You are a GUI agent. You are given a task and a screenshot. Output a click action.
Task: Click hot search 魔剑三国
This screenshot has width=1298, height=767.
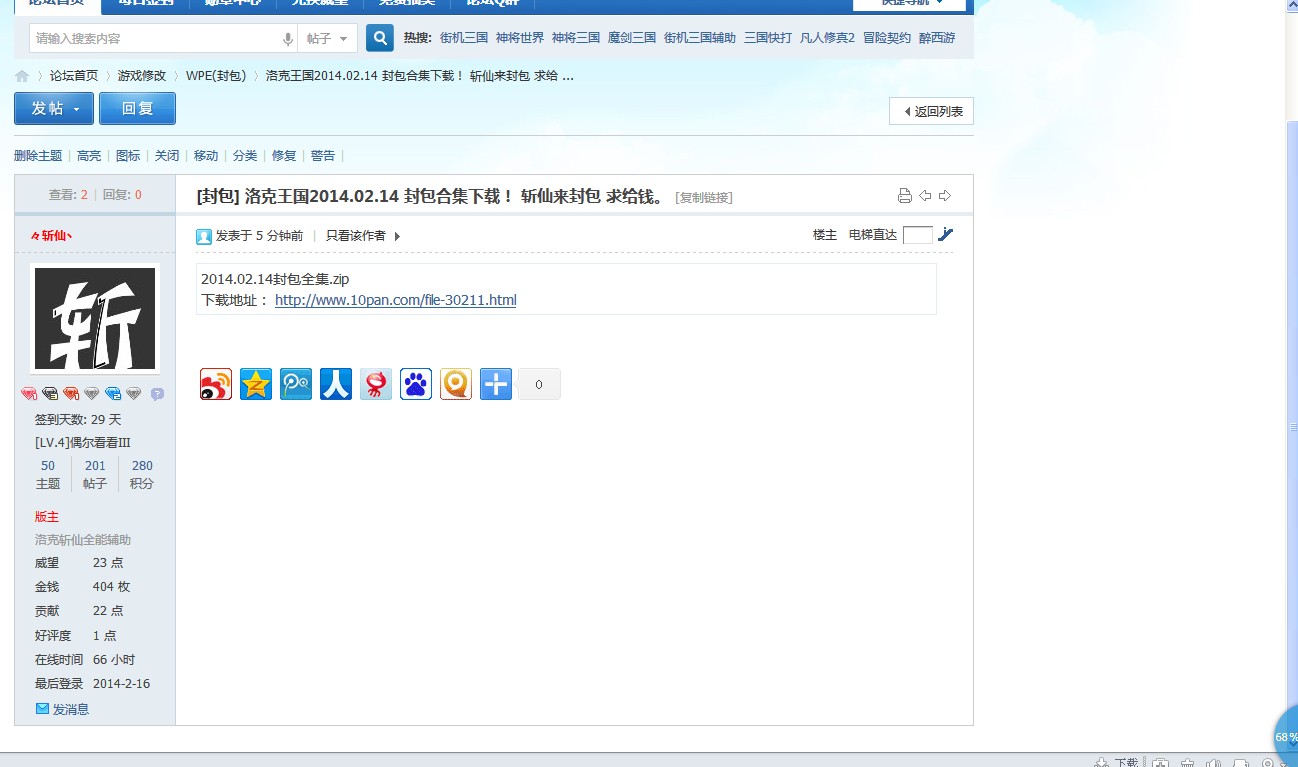pyautogui.click(x=632, y=38)
